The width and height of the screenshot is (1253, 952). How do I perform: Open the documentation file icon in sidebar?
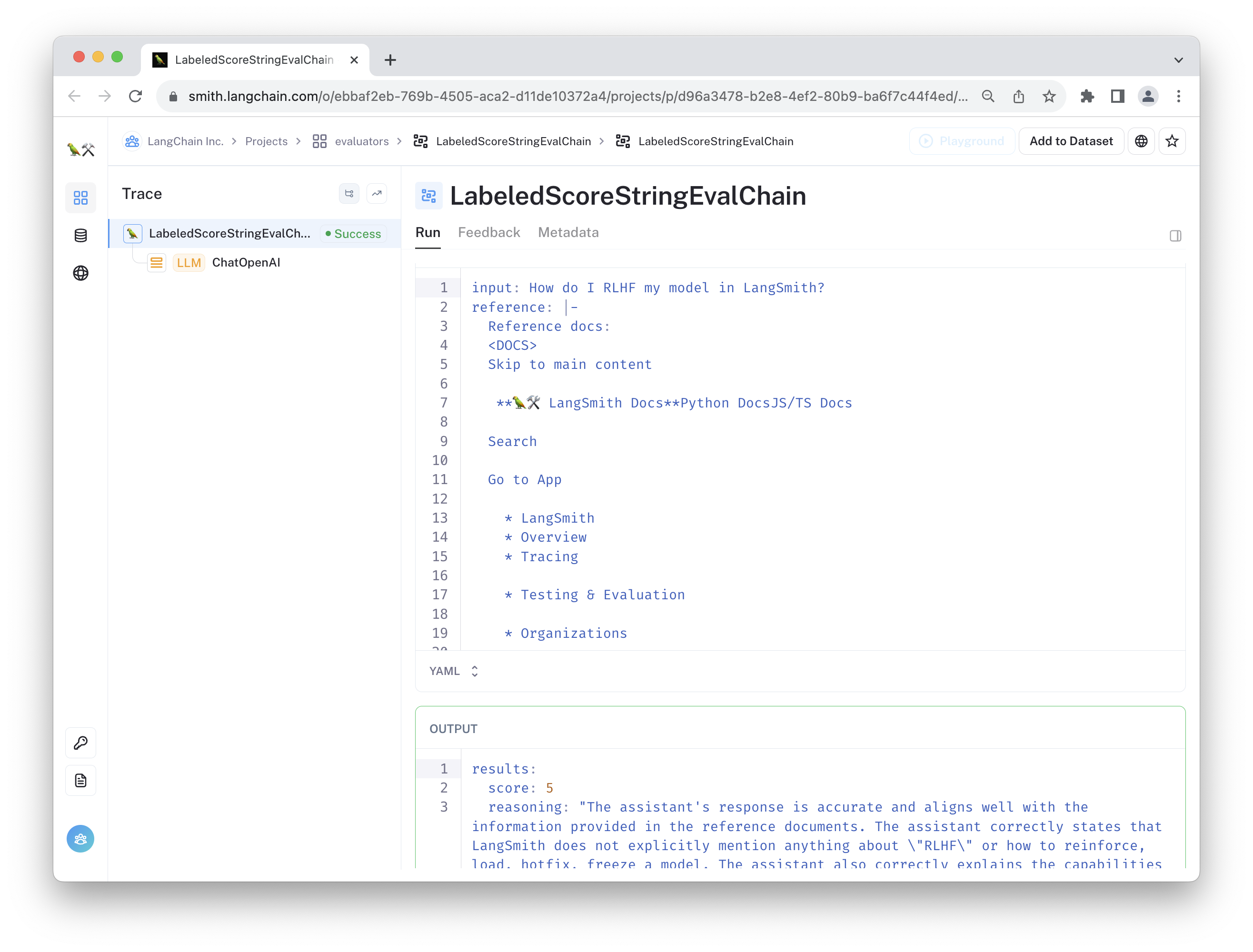point(80,780)
